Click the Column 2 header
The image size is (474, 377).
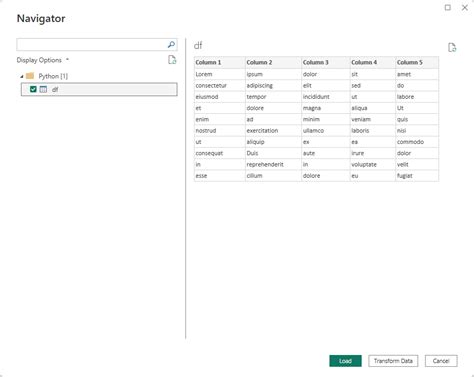(x=273, y=63)
